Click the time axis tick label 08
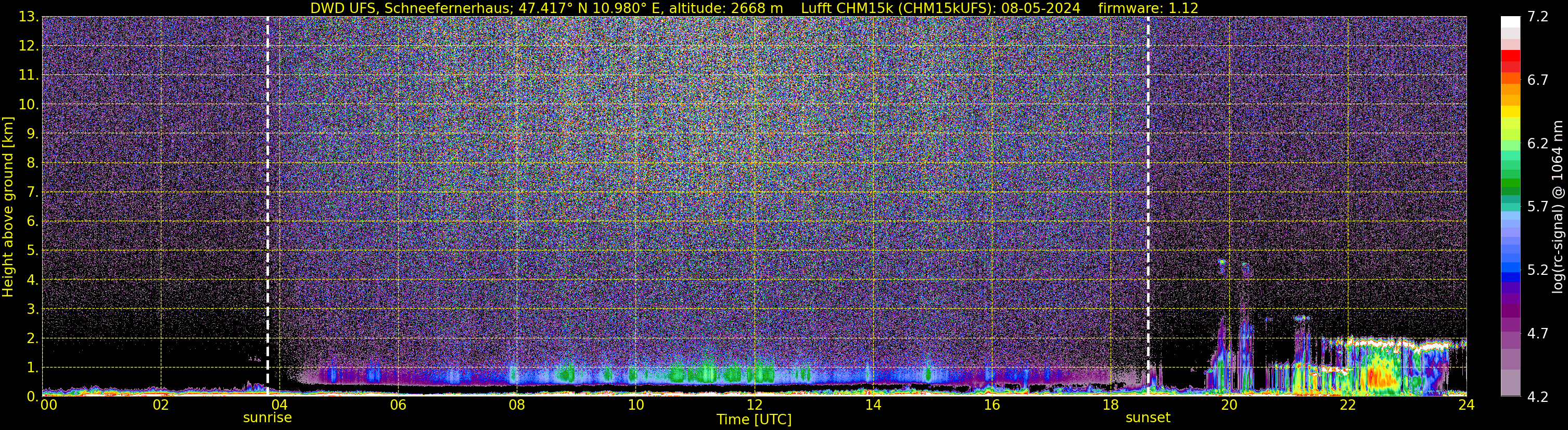Image resolution: width=1568 pixels, height=430 pixels. tap(517, 405)
